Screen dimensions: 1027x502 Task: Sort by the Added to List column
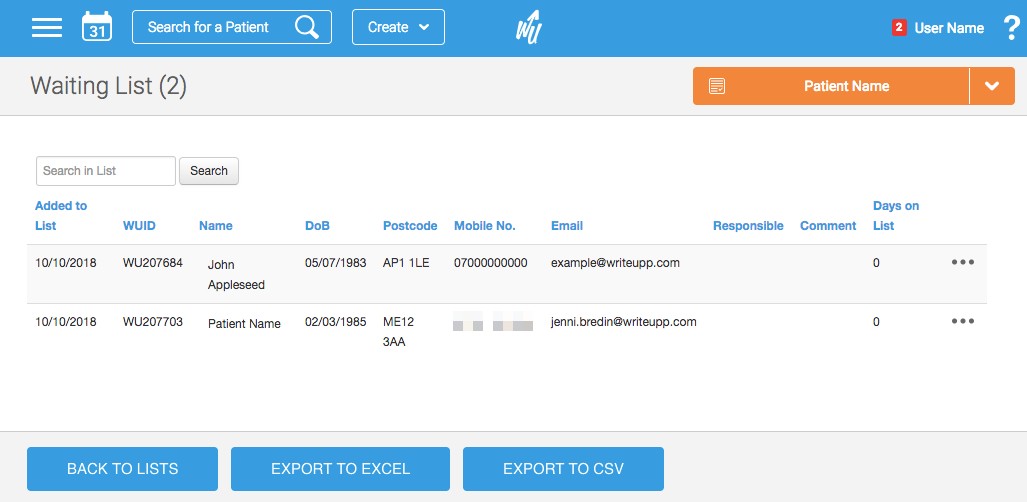[60, 215]
